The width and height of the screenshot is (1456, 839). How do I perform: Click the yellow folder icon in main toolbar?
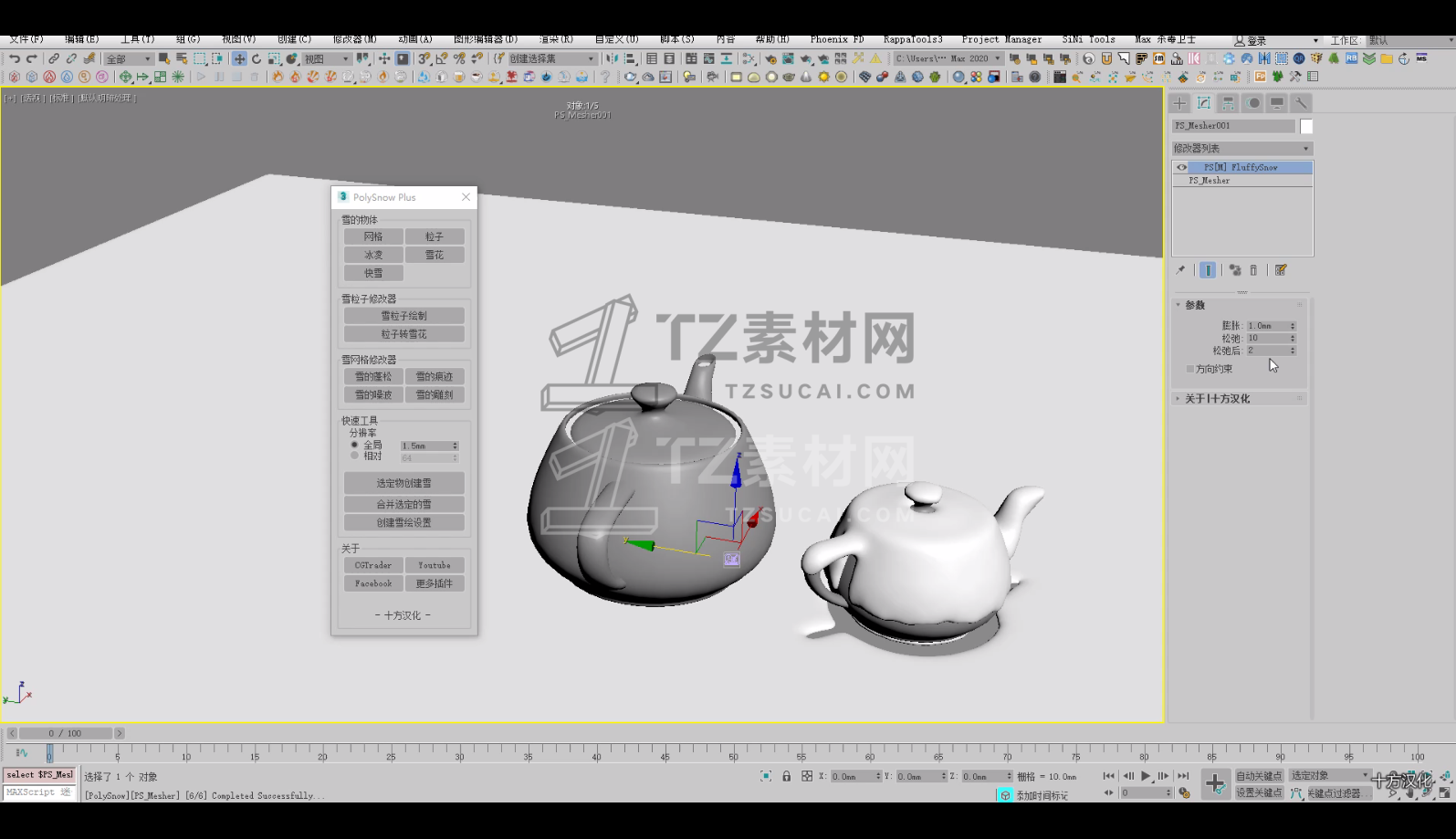pos(1387,58)
